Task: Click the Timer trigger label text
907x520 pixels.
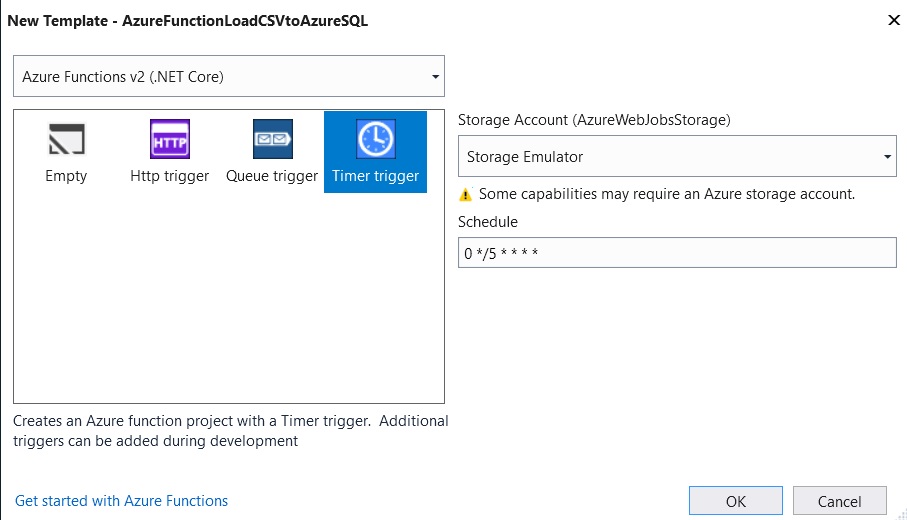Action: 375,176
